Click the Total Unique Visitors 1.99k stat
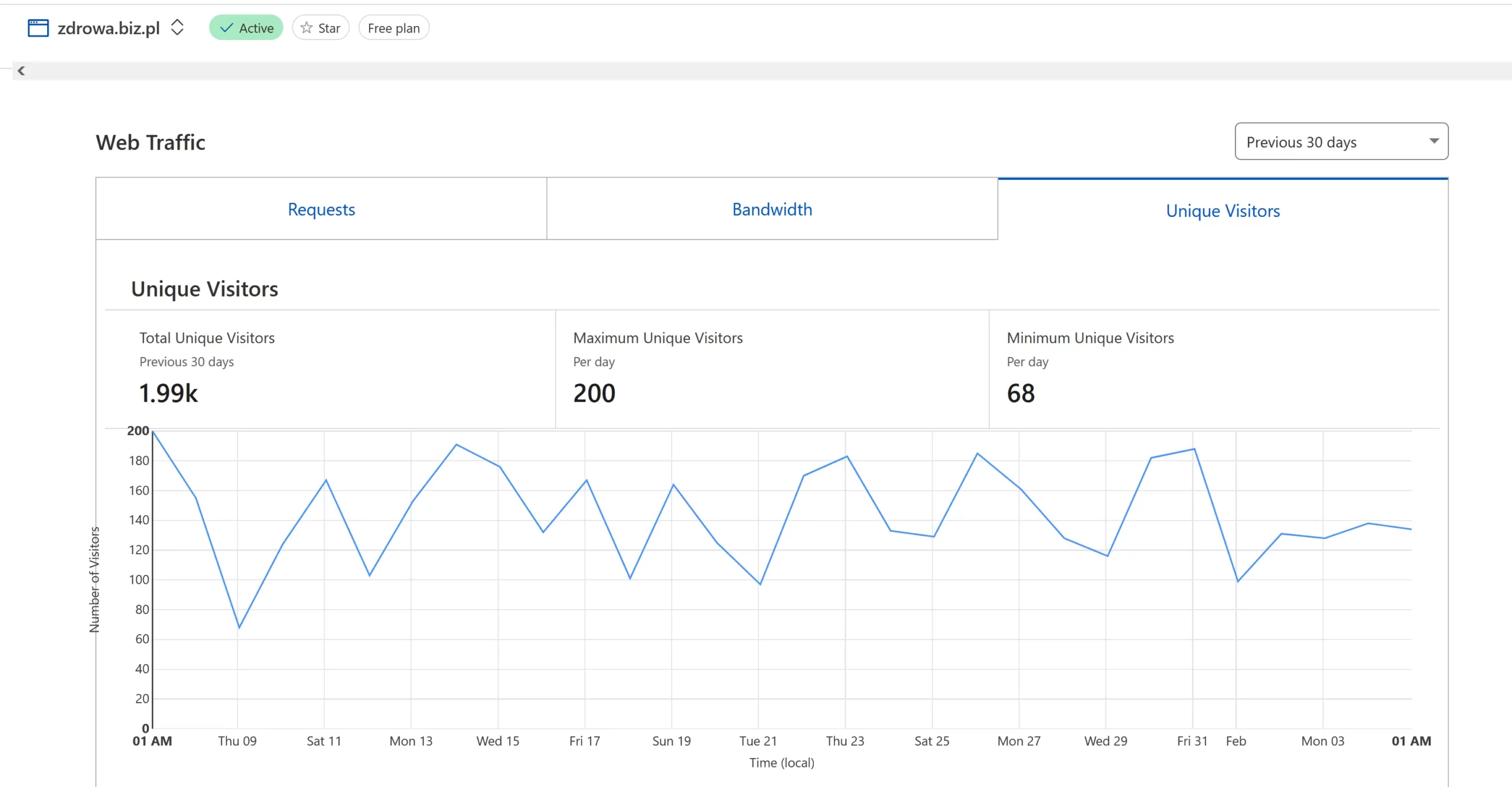The width and height of the screenshot is (1512, 787). tap(168, 393)
